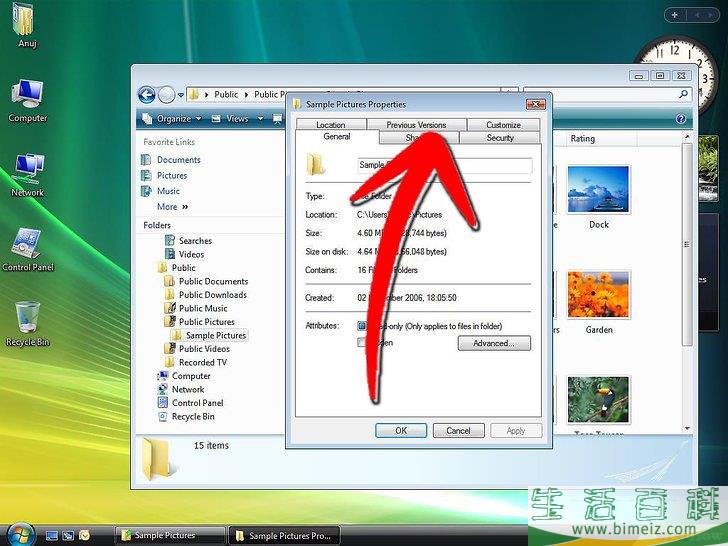Click Cancel in Properties dialog
This screenshot has height=546, width=728.
[x=459, y=430]
